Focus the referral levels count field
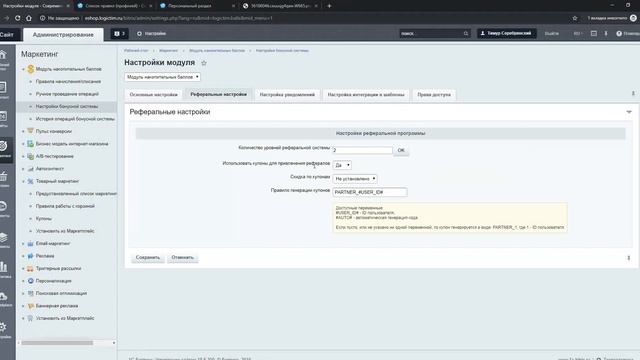The width and height of the screenshot is (640, 360). [362, 150]
